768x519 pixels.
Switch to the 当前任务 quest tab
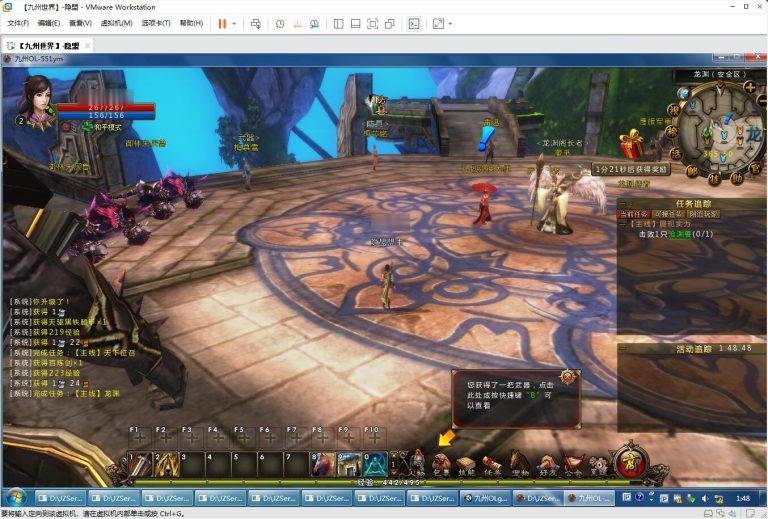coord(634,214)
